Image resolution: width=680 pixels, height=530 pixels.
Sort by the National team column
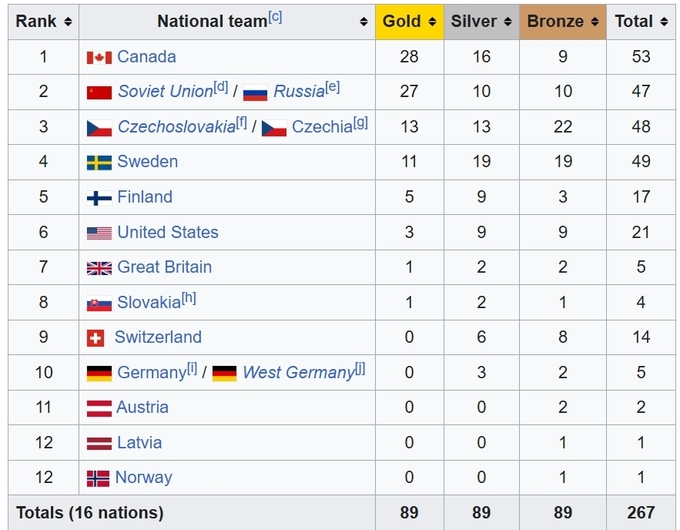[x=364, y=21]
